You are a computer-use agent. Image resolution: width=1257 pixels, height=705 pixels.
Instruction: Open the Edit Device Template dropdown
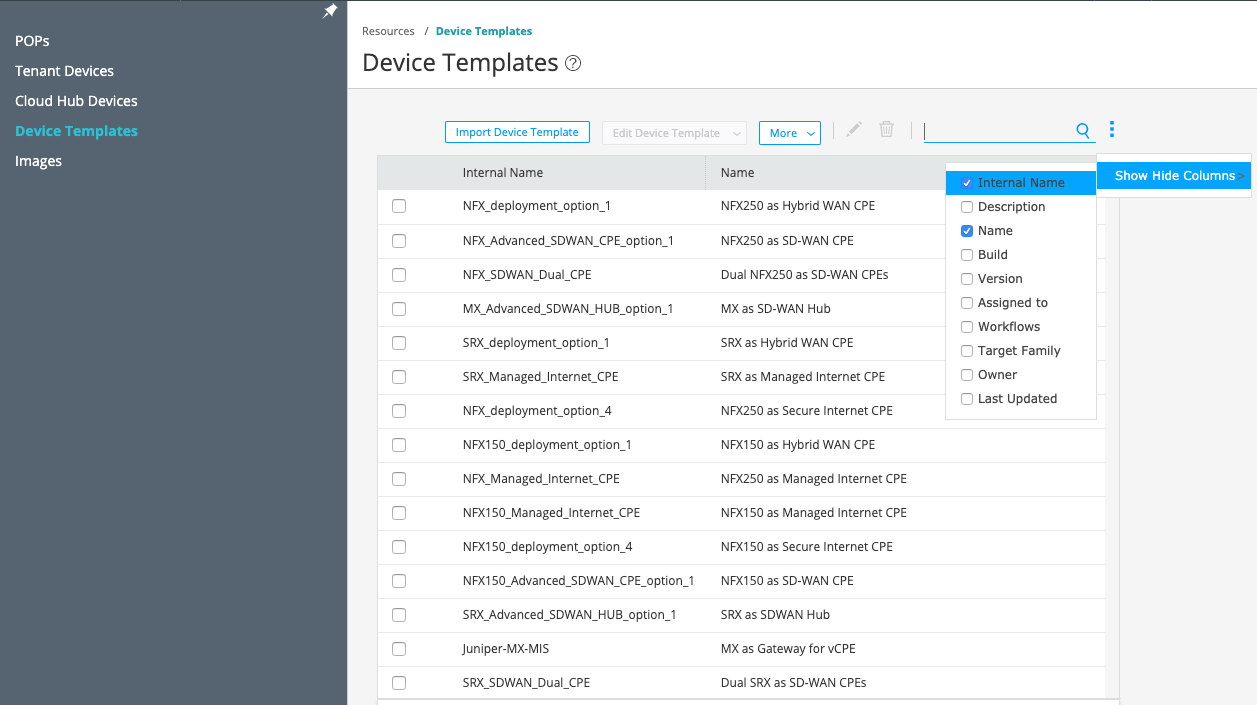(x=673, y=131)
